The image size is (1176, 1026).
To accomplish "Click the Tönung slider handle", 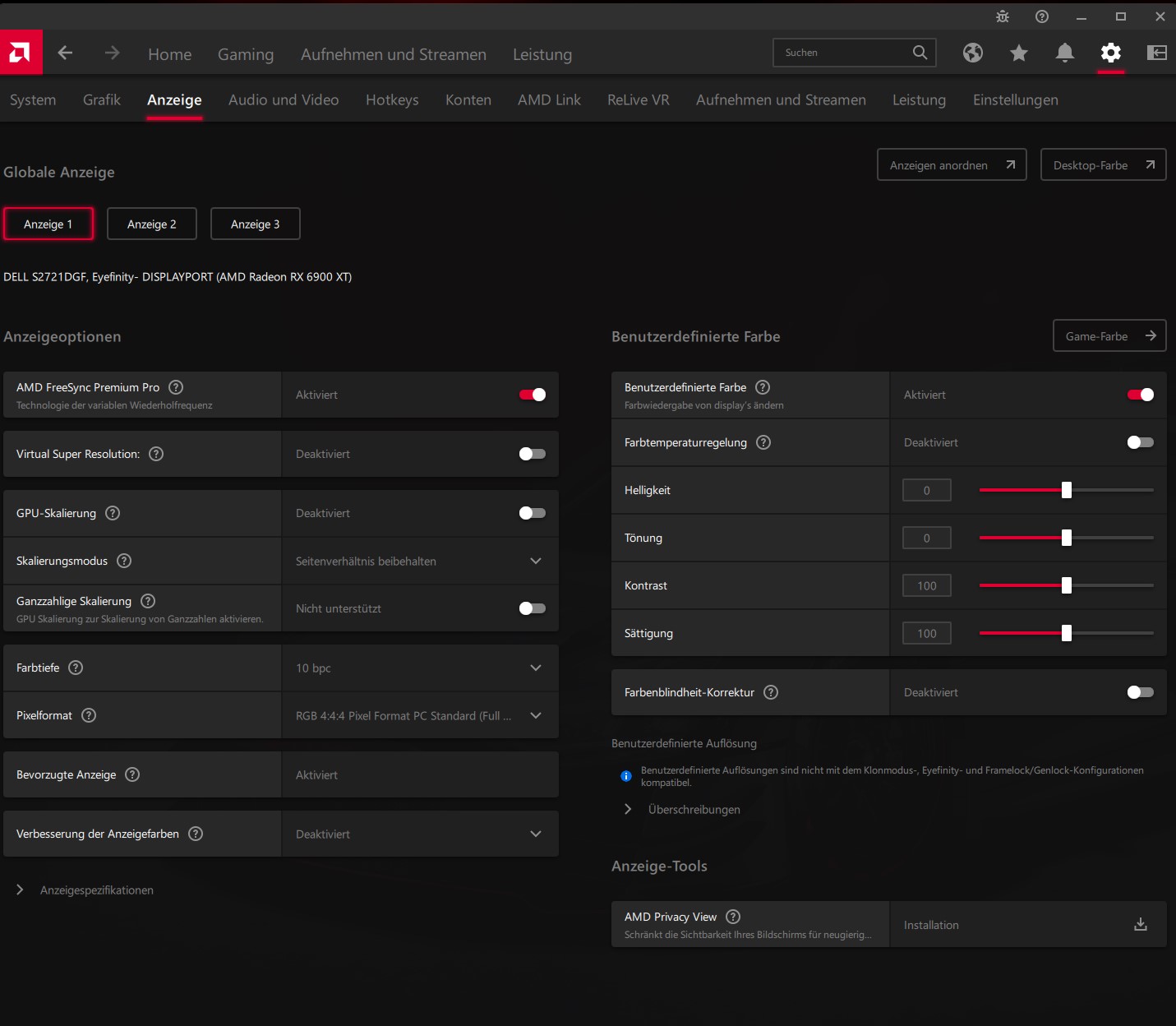I will click(1067, 538).
